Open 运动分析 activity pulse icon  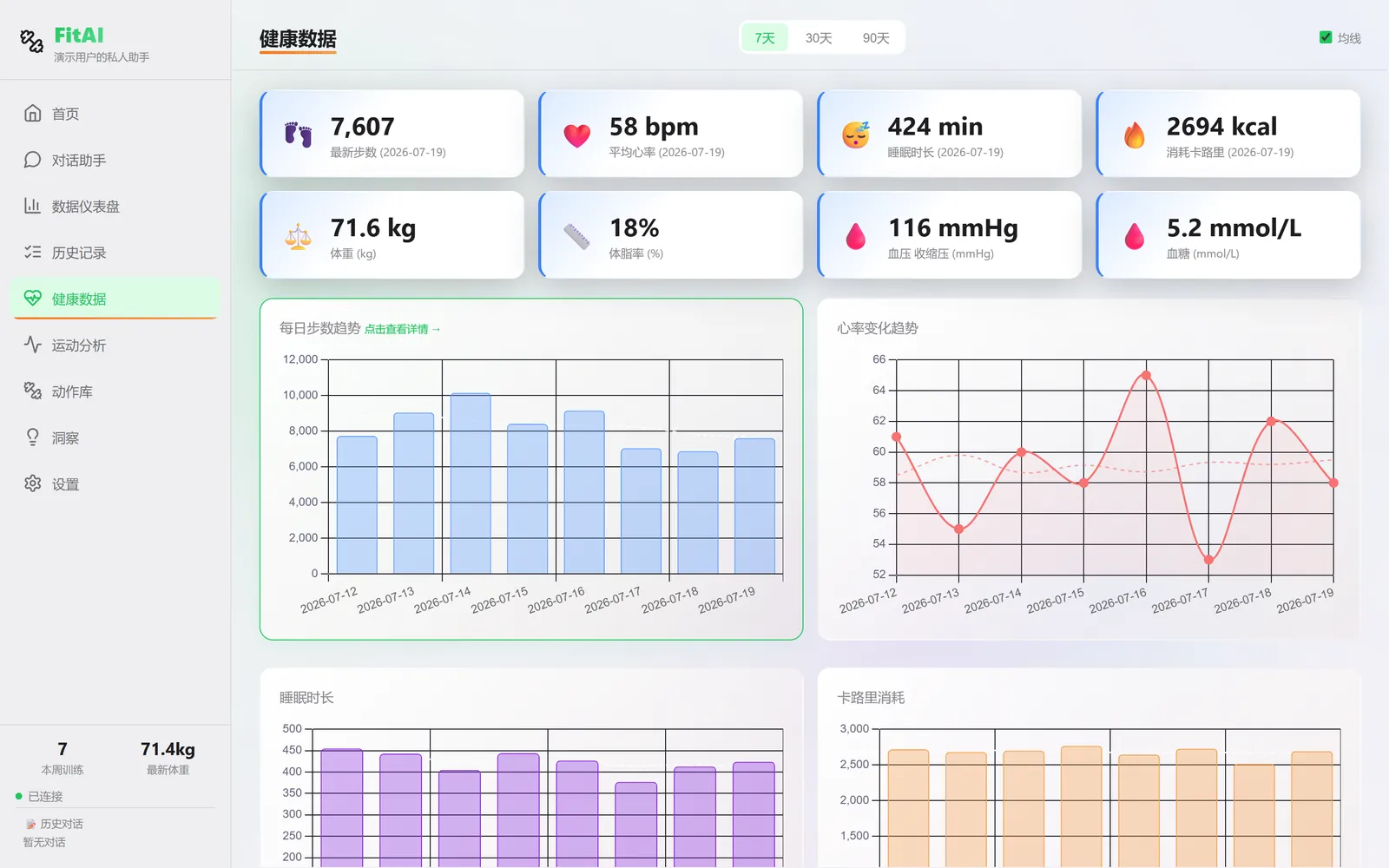33,345
